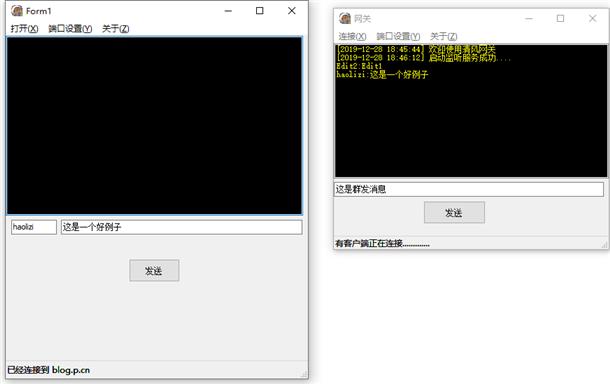Click the 发送 button in 网关 window

pos(454,212)
